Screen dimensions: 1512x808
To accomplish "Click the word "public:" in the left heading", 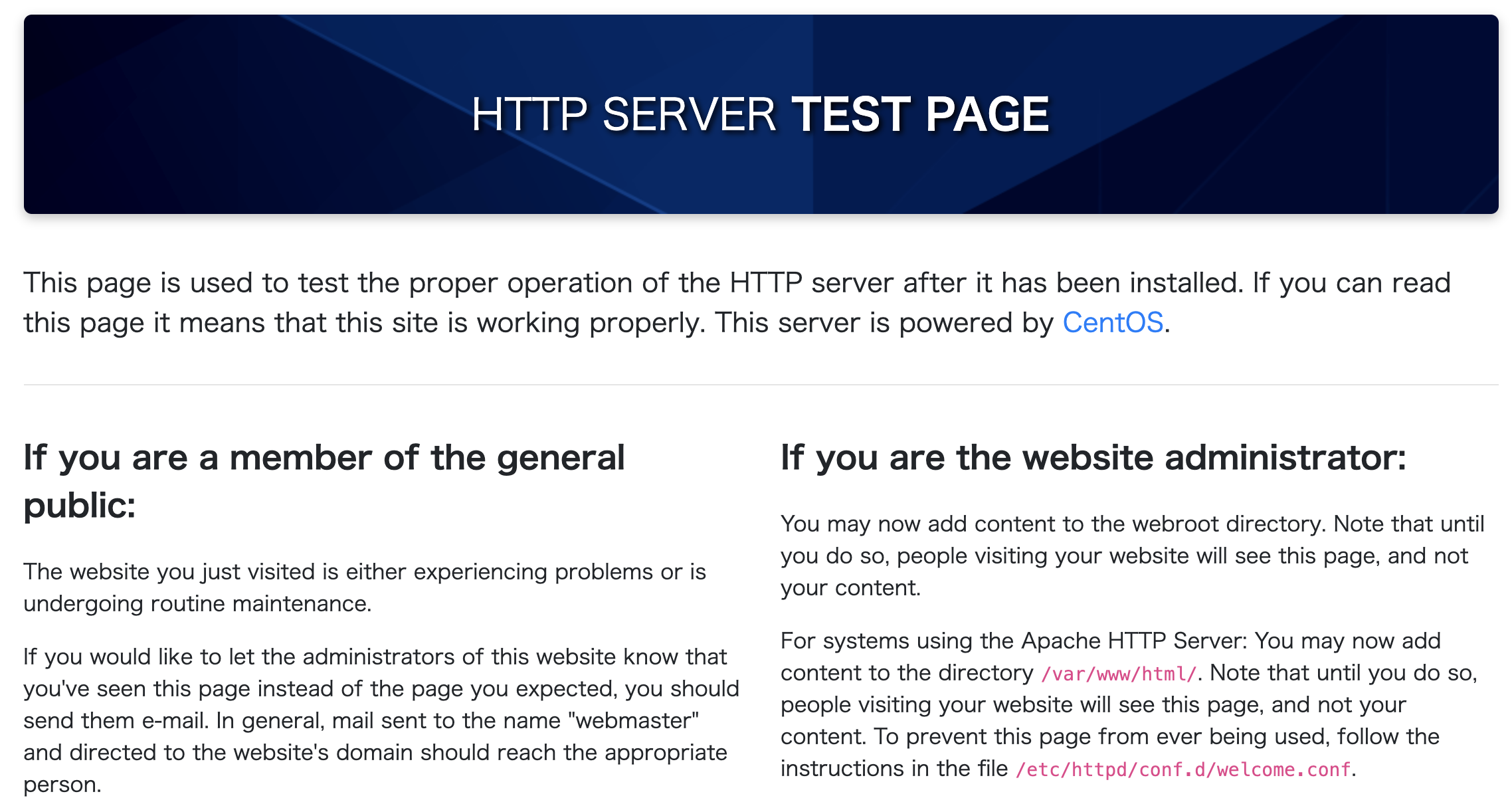I will click(x=80, y=506).
